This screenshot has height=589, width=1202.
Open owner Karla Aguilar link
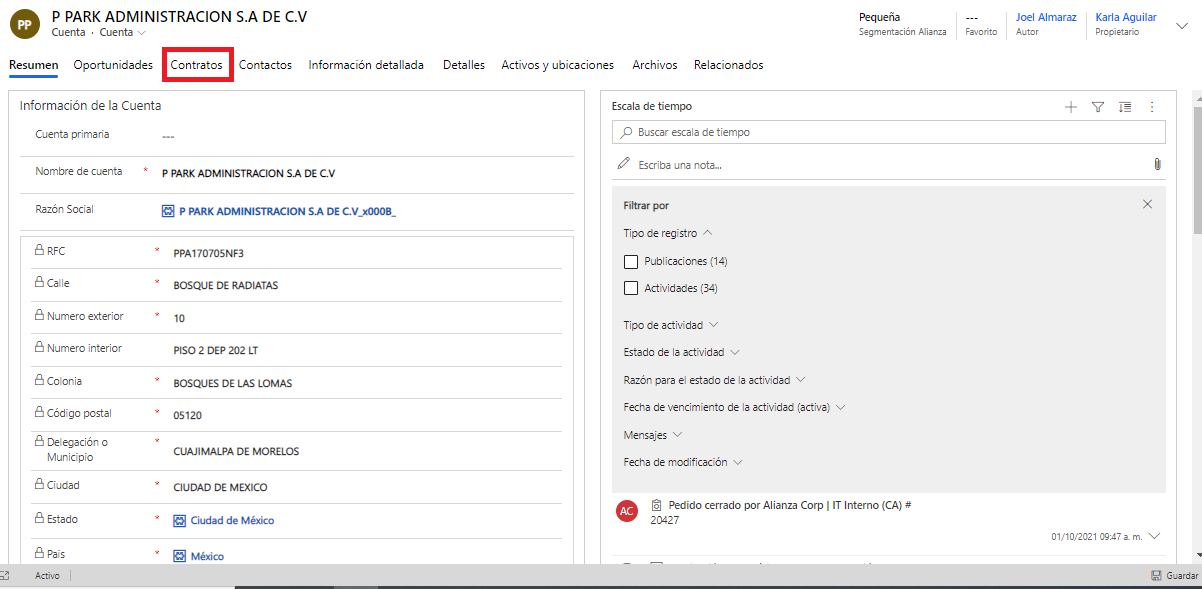click(x=1125, y=17)
